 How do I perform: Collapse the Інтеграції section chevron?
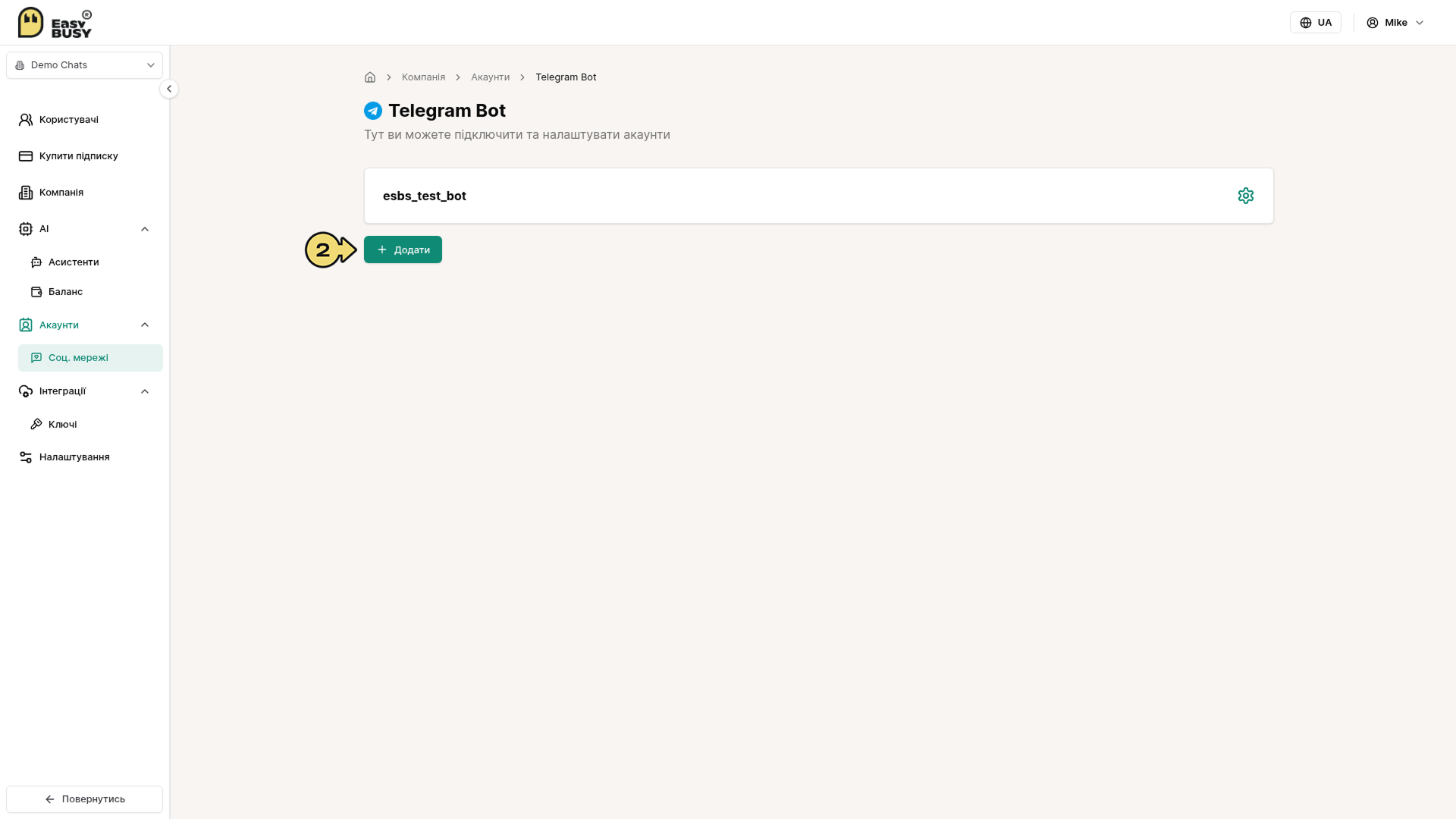(145, 391)
